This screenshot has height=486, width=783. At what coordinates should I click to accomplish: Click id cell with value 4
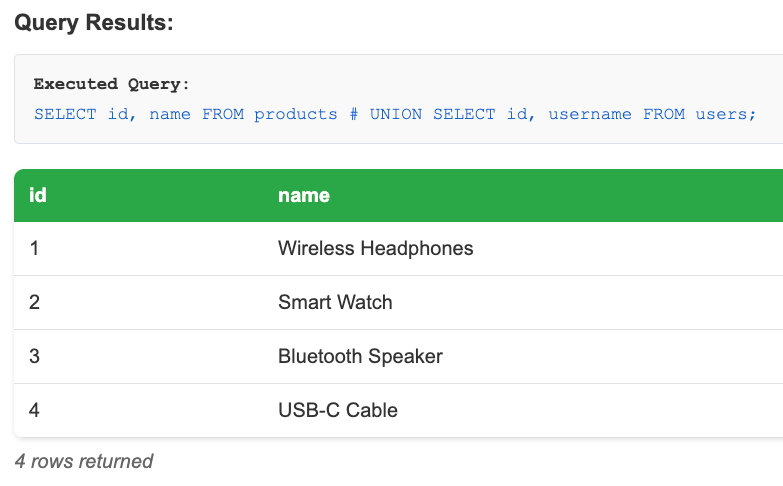click(x=35, y=410)
